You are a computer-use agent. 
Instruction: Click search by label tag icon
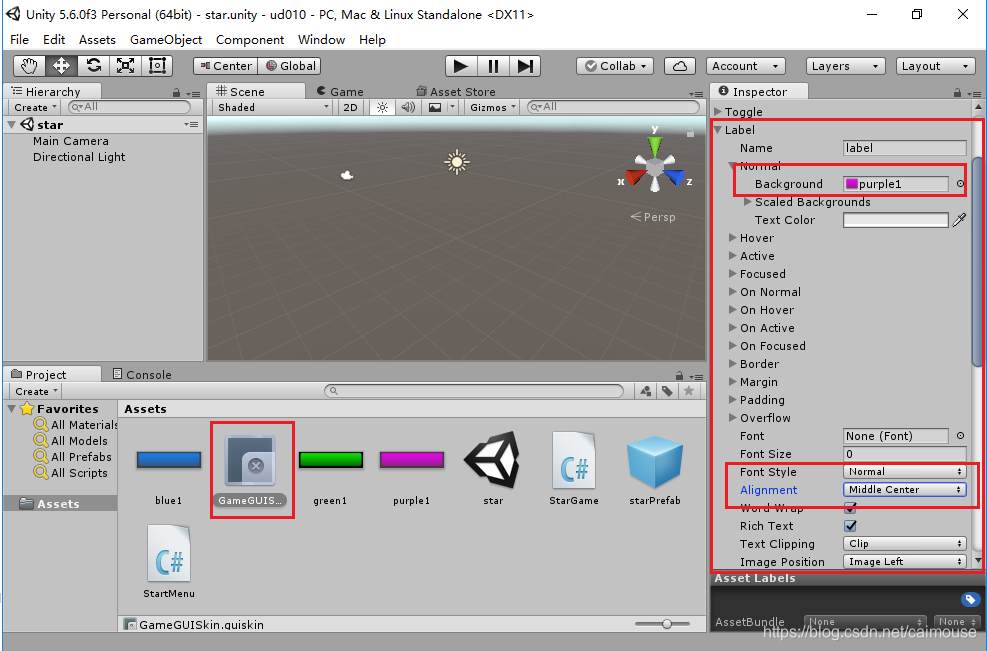(667, 391)
